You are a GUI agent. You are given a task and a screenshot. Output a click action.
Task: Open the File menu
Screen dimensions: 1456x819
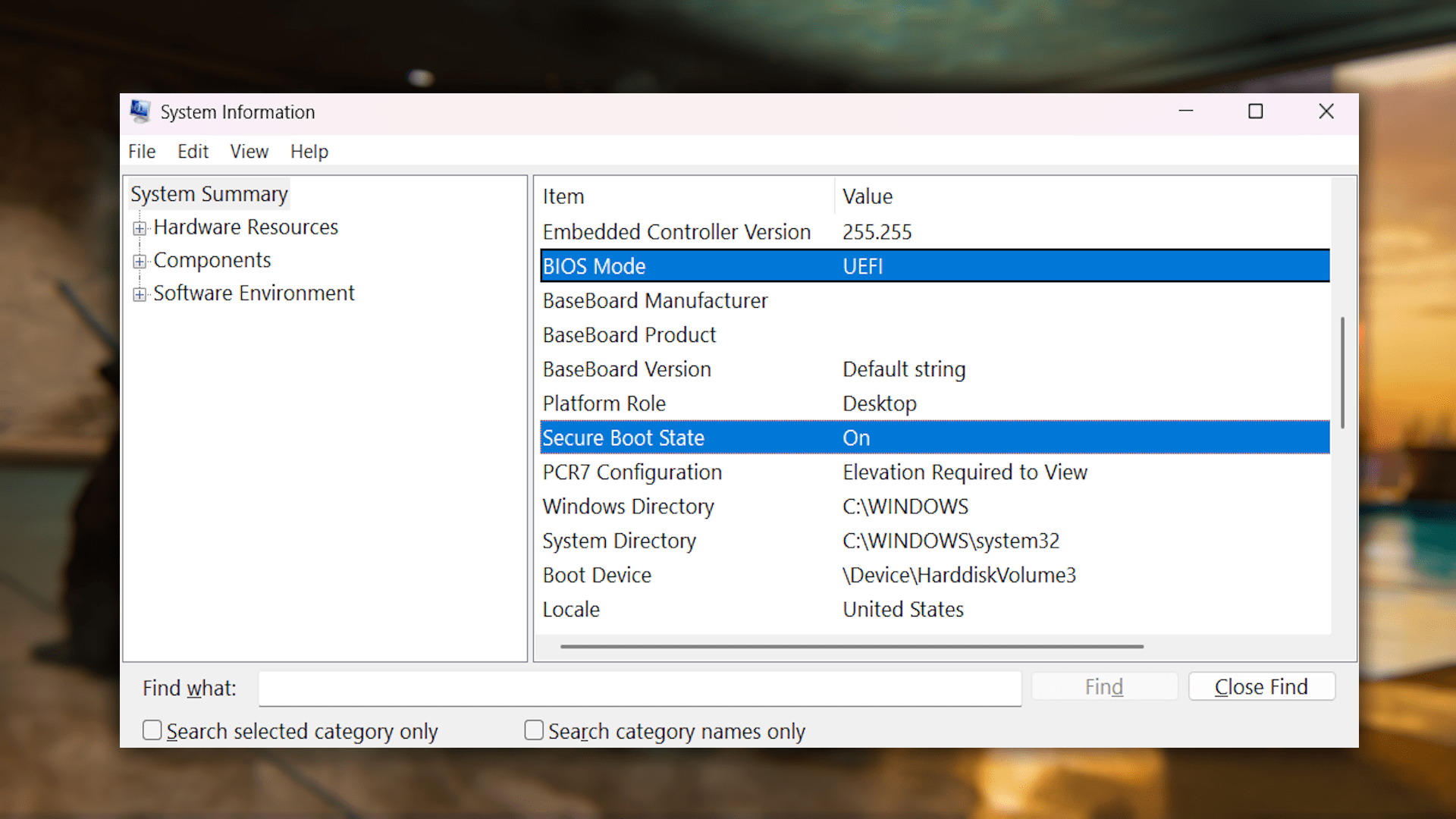point(141,151)
